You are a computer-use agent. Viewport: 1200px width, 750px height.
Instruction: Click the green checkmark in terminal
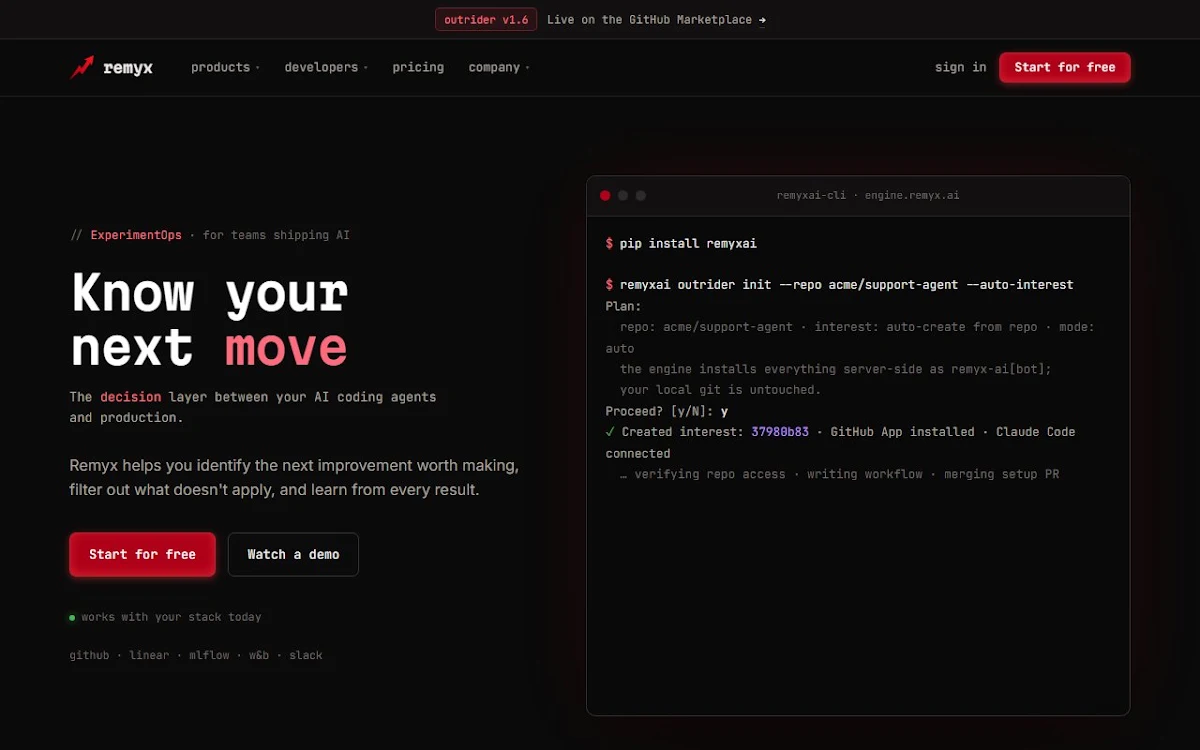[610, 432]
